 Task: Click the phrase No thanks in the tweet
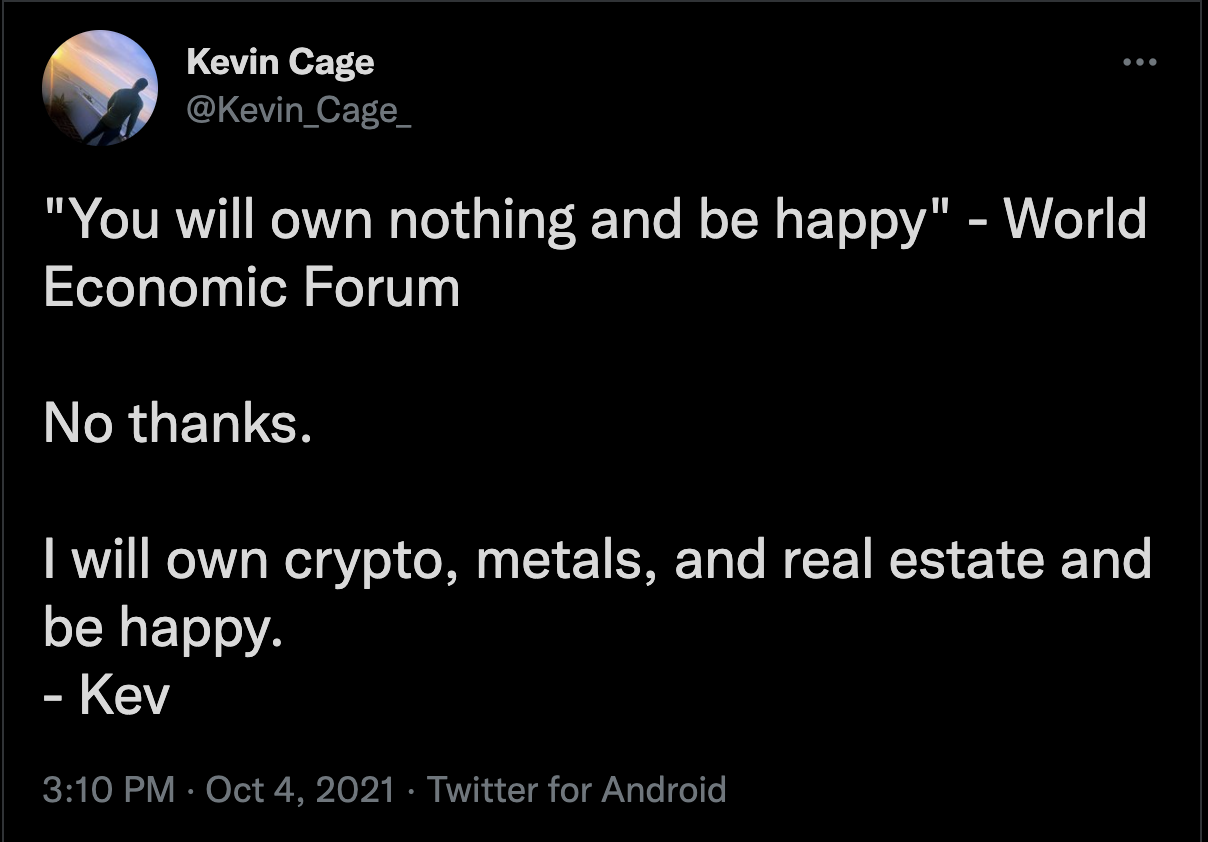178,423
